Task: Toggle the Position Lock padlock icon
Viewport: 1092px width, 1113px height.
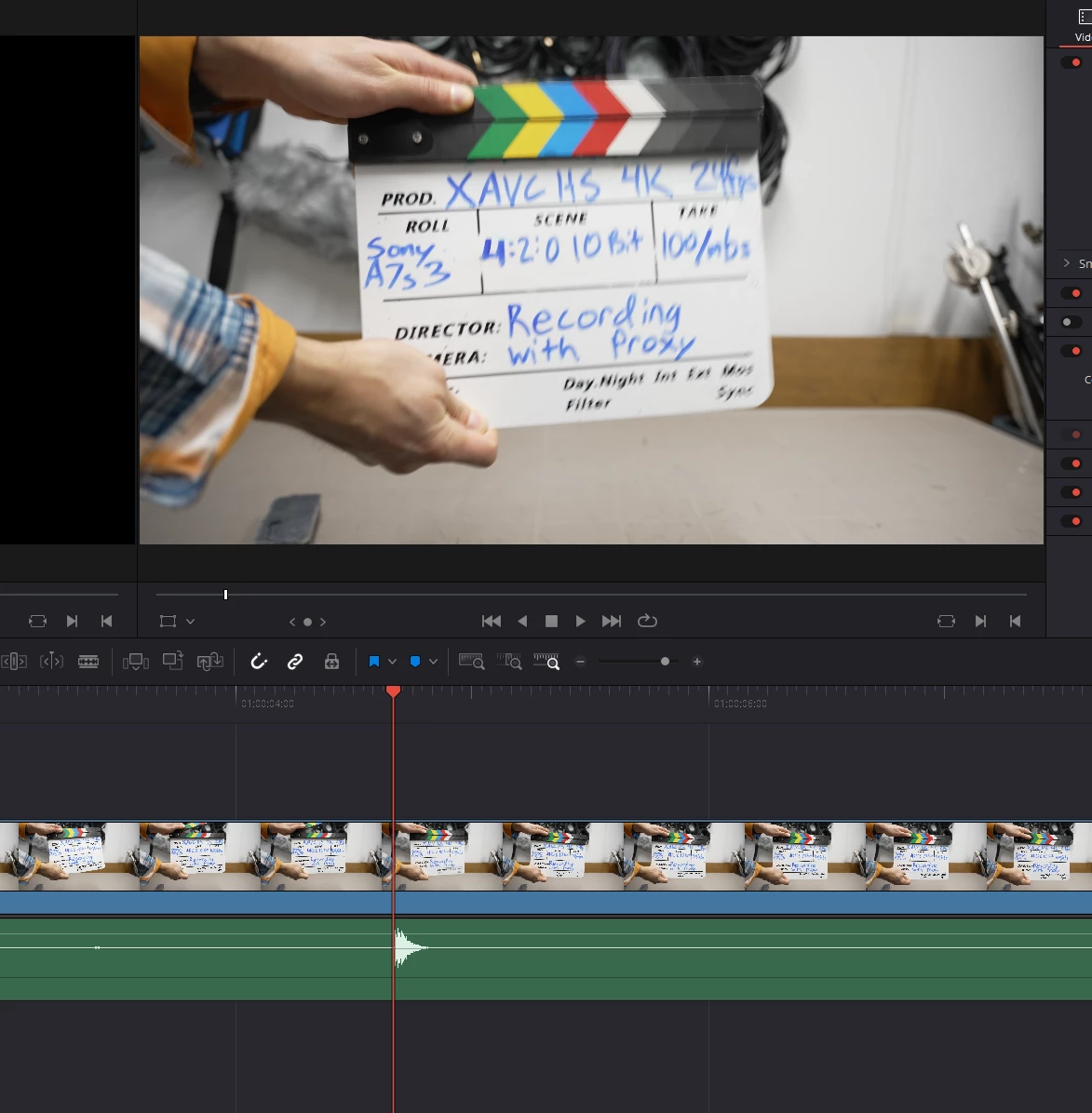Action: (331, 662)
